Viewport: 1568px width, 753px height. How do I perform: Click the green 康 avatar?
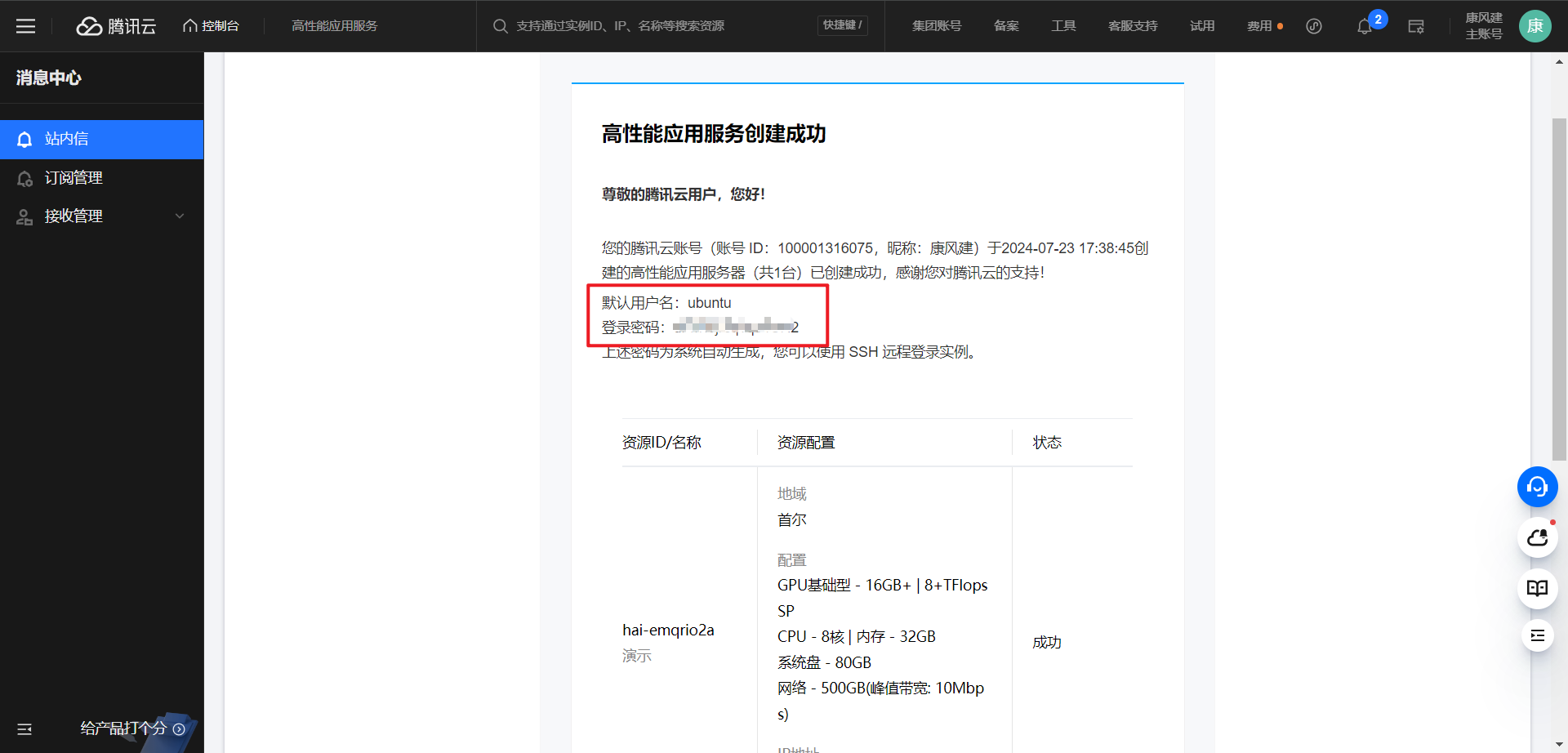point(1535,26)
